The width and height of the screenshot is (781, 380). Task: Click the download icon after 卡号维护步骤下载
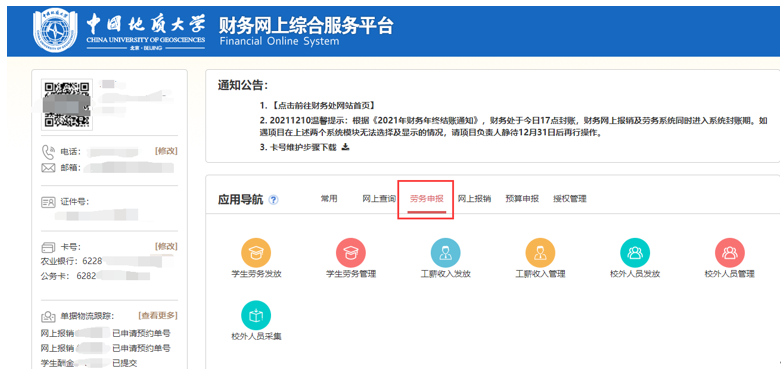pos(345,147)
